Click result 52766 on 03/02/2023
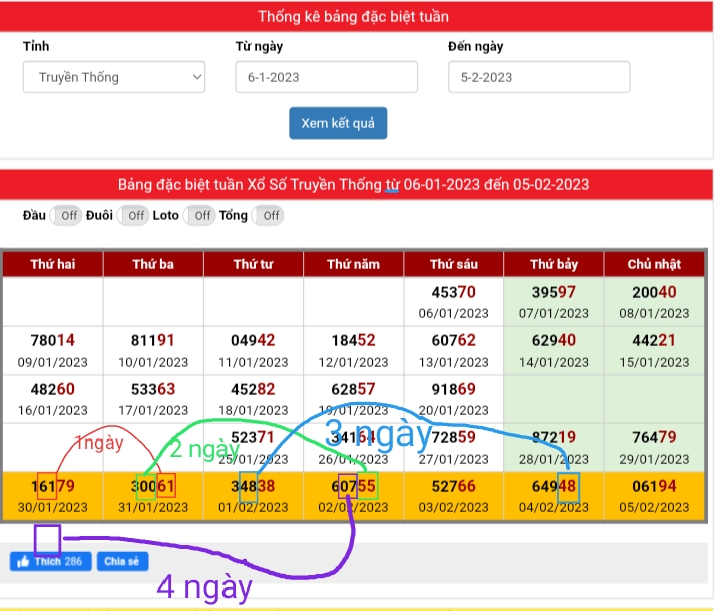The height and width of the screenshot is (611, 716). coord(453,486)
